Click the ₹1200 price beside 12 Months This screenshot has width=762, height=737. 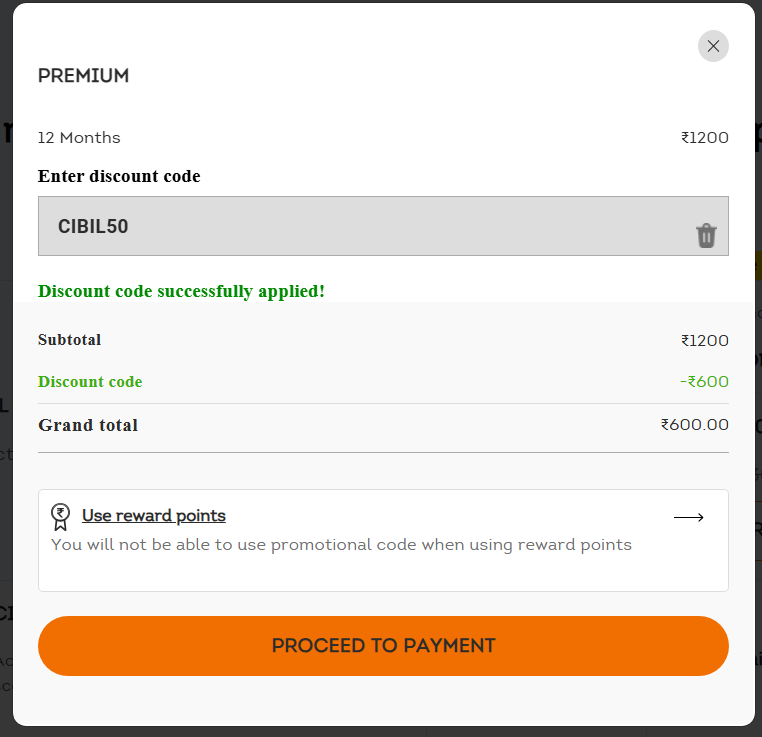[704, 138]
